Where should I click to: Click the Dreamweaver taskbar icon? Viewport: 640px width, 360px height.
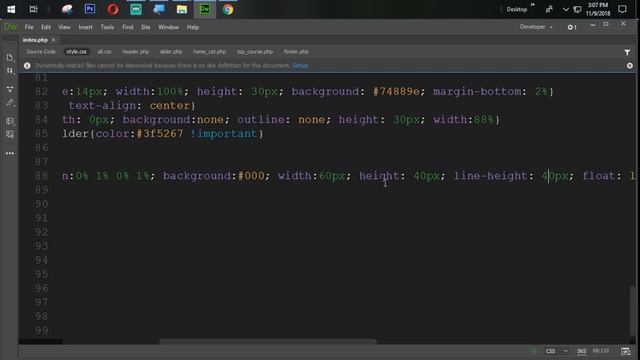205,9
